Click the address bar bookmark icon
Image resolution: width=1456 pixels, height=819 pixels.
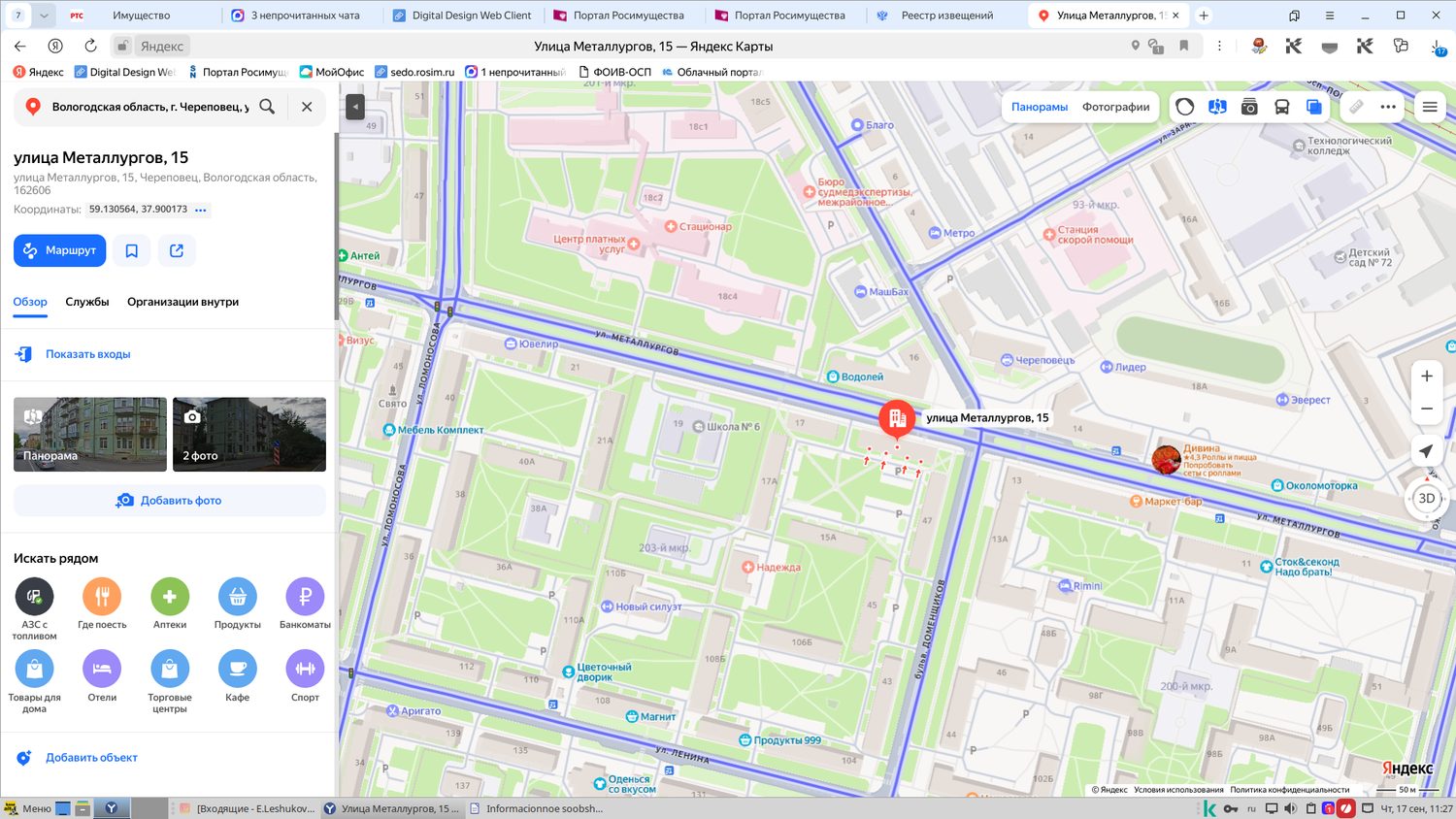[1184, 46]
